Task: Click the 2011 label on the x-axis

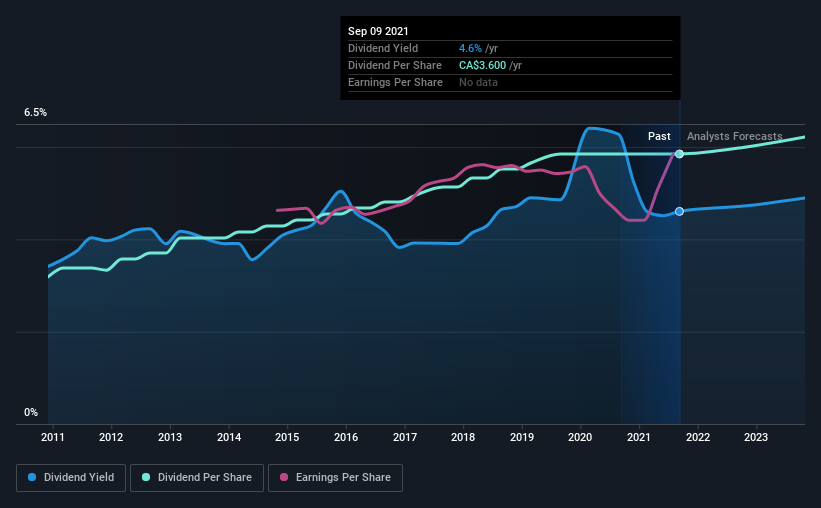Action: (52, 437)
